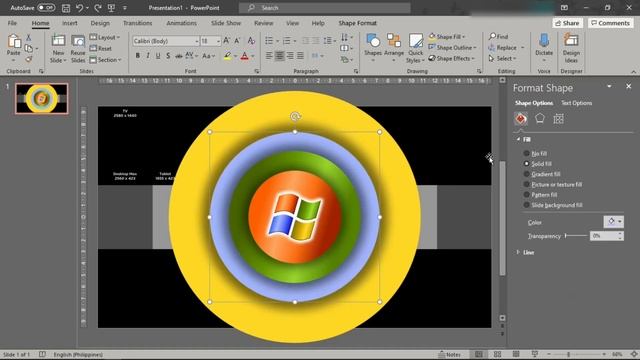Click Reset slide button
The height and width of the screenshot is (360, 640).
[x=100, y=49]
